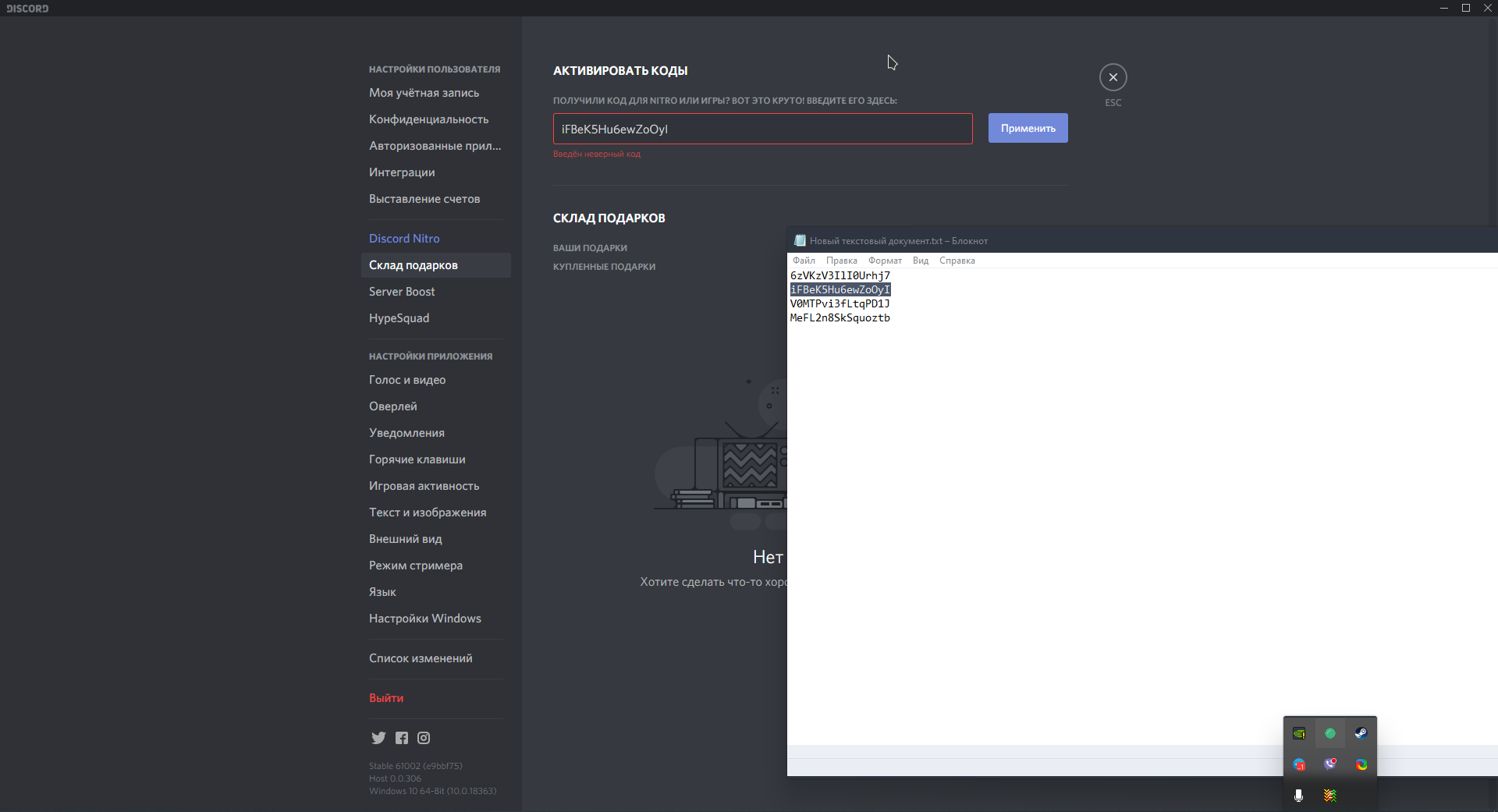Click the Windows 10 64-Bit version line
This screenshot has width=1498, height=812.
[432, 791]
